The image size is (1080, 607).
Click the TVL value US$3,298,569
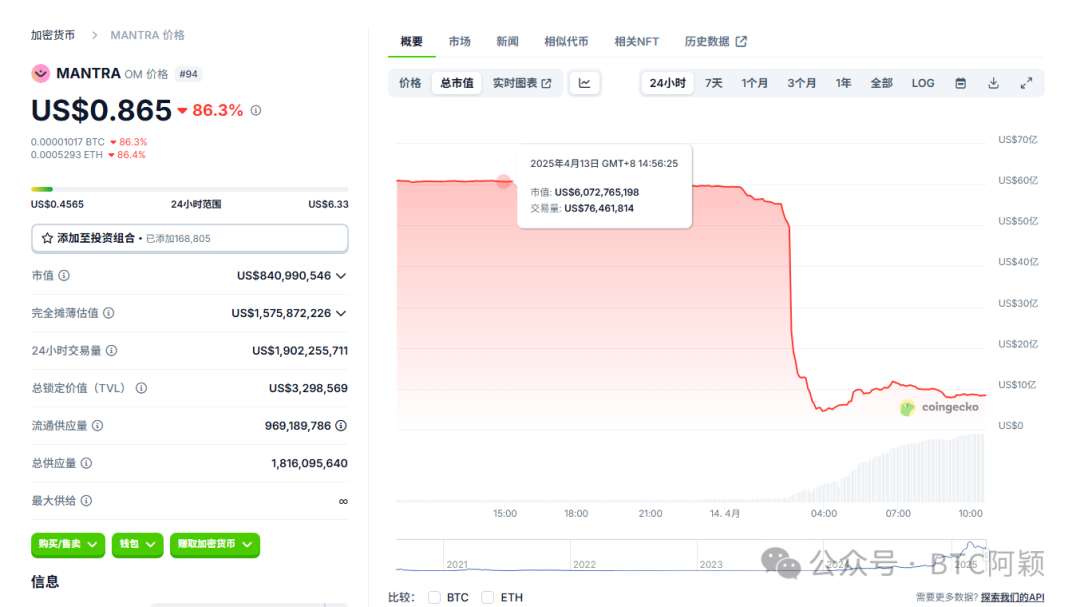(x=308, y=388)
